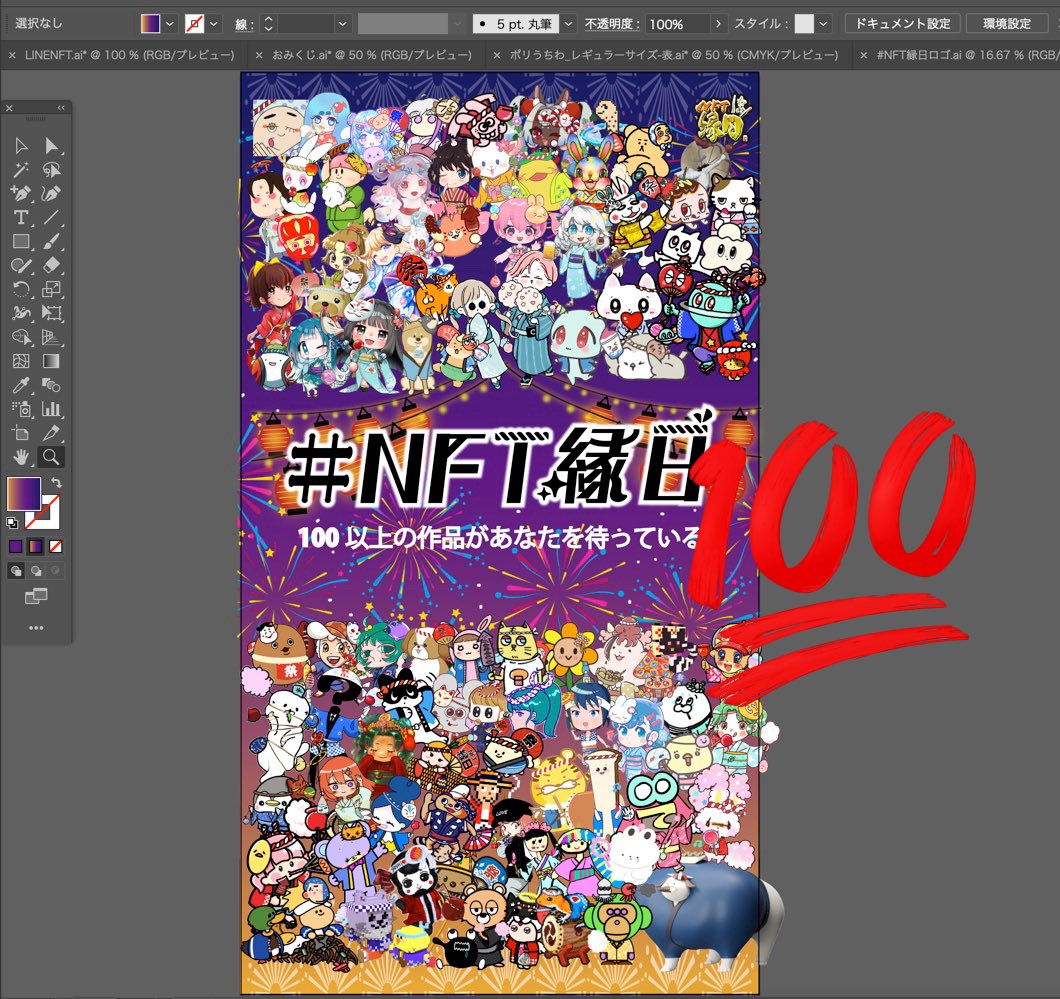Screen dimensions: 1060x999
Task: Open stroke weight dropdown
Action: pyautogui.click(x=343, y=24)
